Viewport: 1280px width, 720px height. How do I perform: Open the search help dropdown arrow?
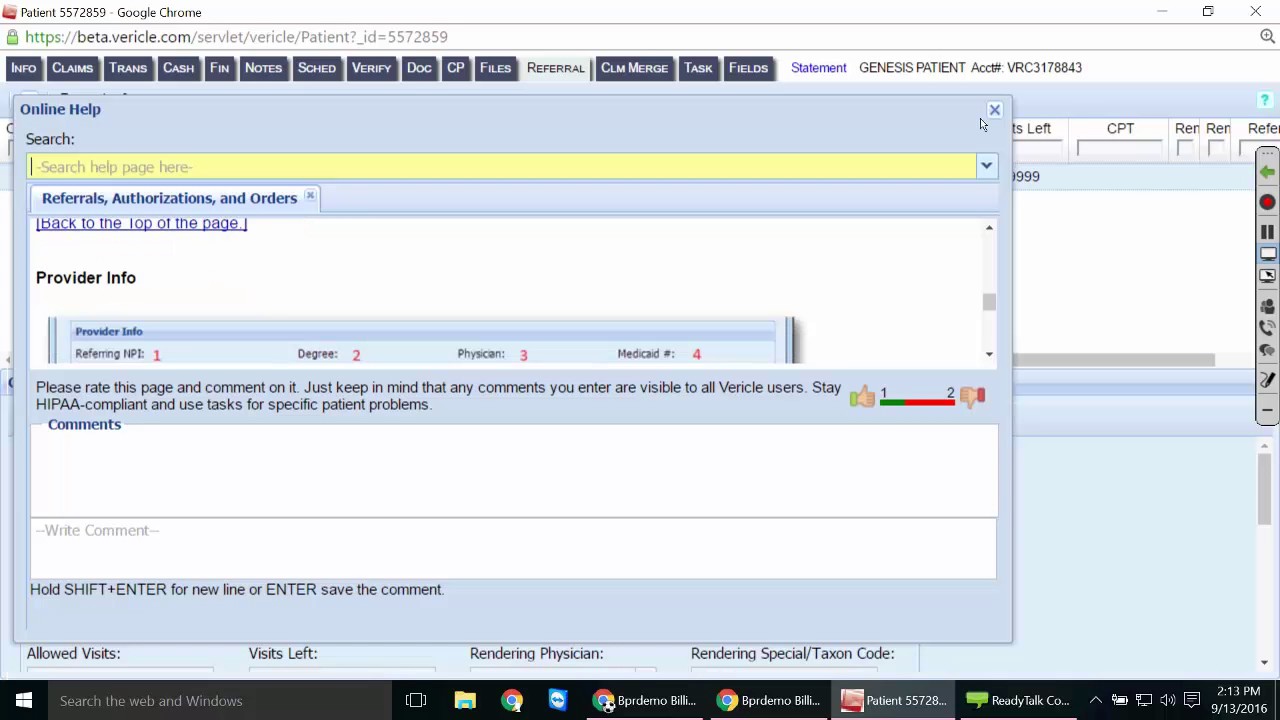click(x=987, y=166)
